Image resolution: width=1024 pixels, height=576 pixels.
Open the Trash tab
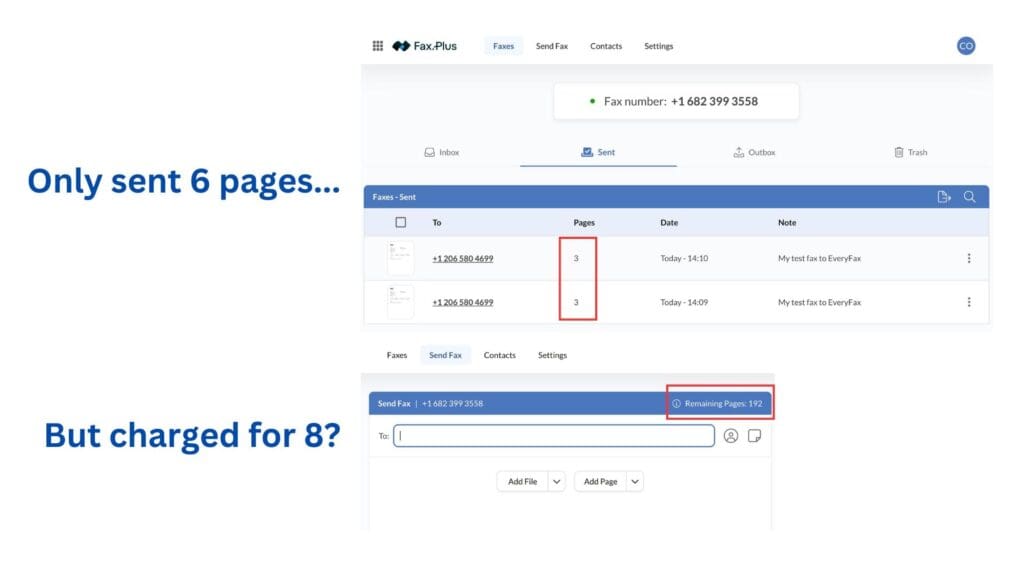pos(910,153)
